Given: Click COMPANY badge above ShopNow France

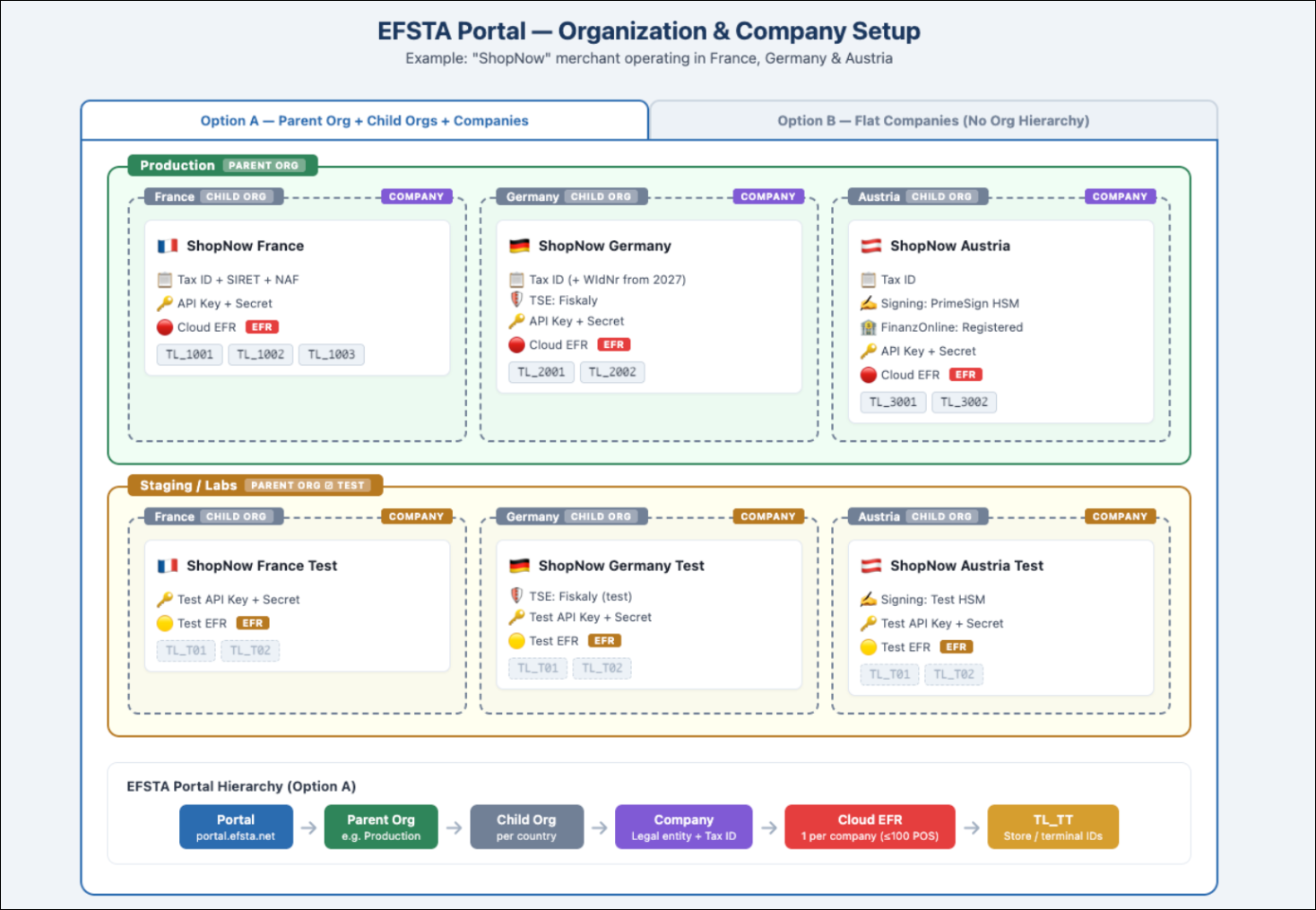Looking at the screenshot, I should click(x=416, y=196).
